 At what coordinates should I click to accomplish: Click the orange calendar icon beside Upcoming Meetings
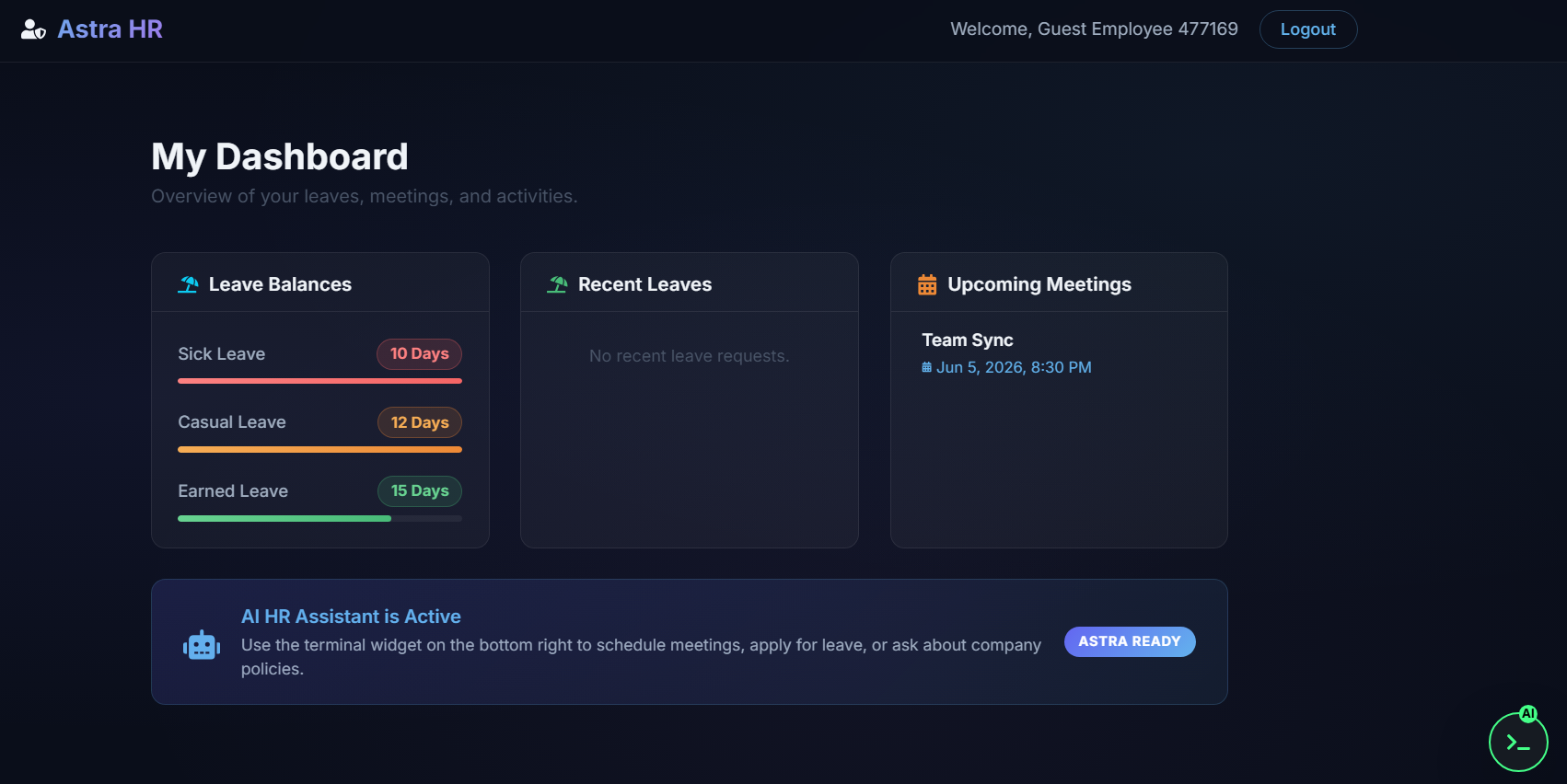[x=927, y=284]
